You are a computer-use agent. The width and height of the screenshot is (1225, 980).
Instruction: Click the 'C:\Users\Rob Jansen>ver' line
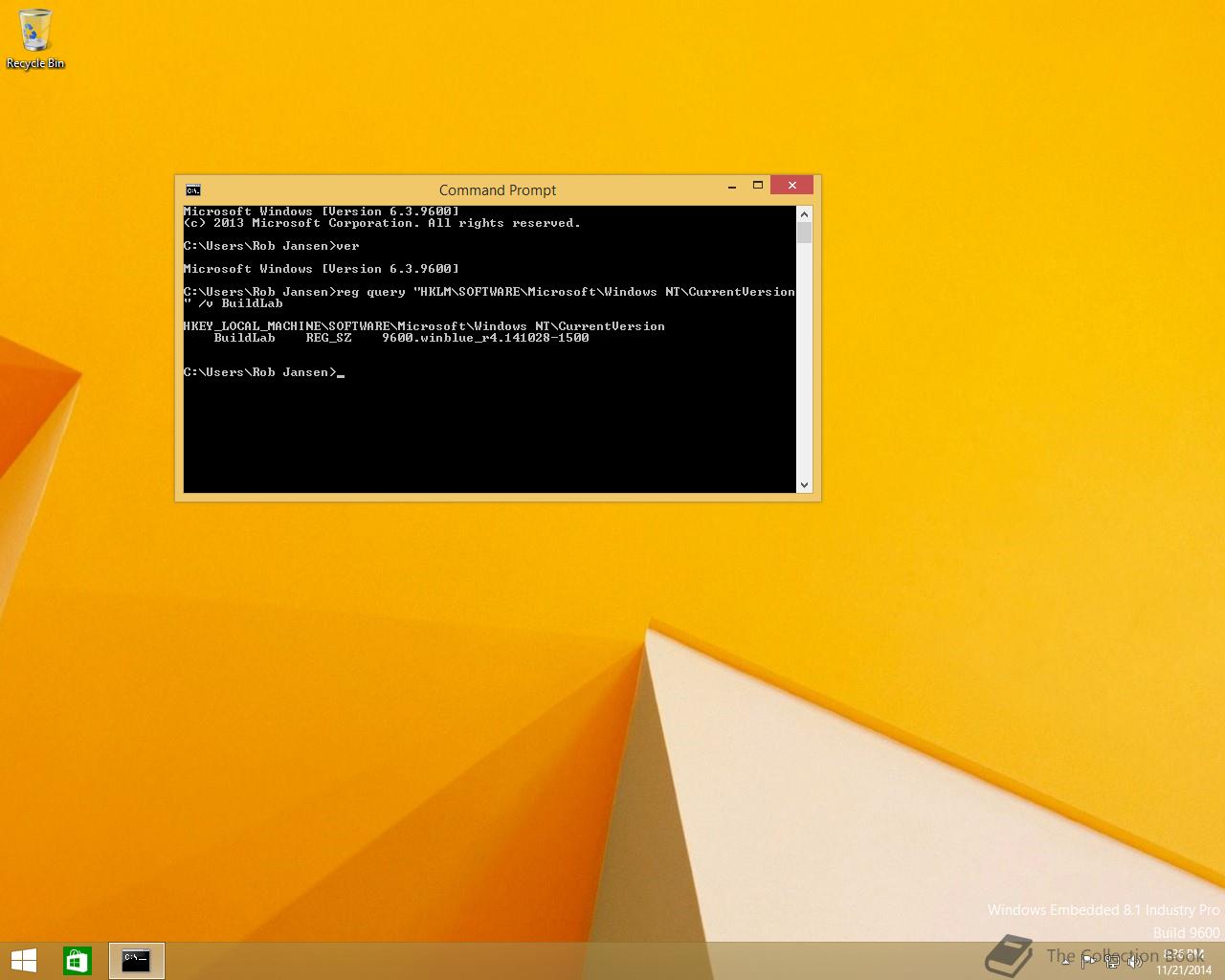272,246
